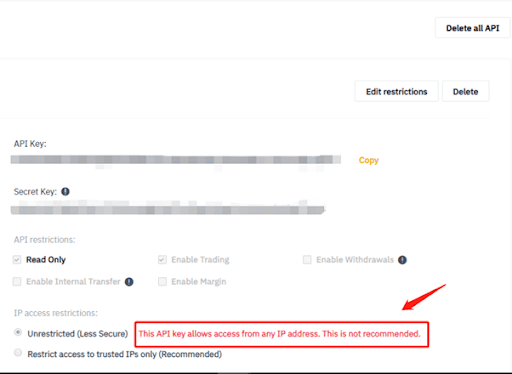Select Restrict access to trusted IPs only

(18, 353)
